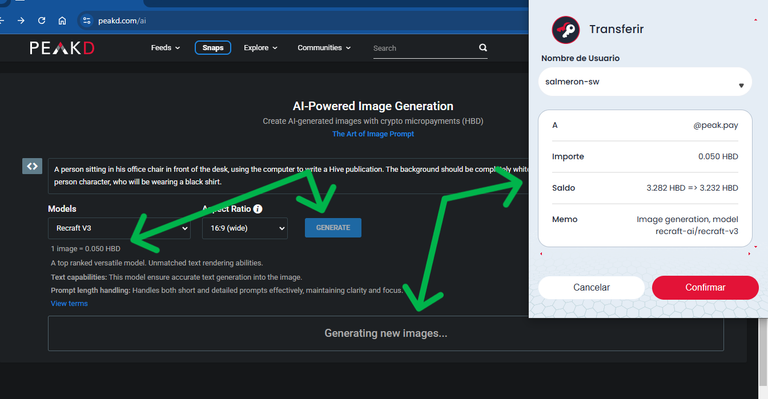Click the '1 image = 0.050 HBD' text
Viewport: 768px width, 399px height.
(x=85, y=249)
